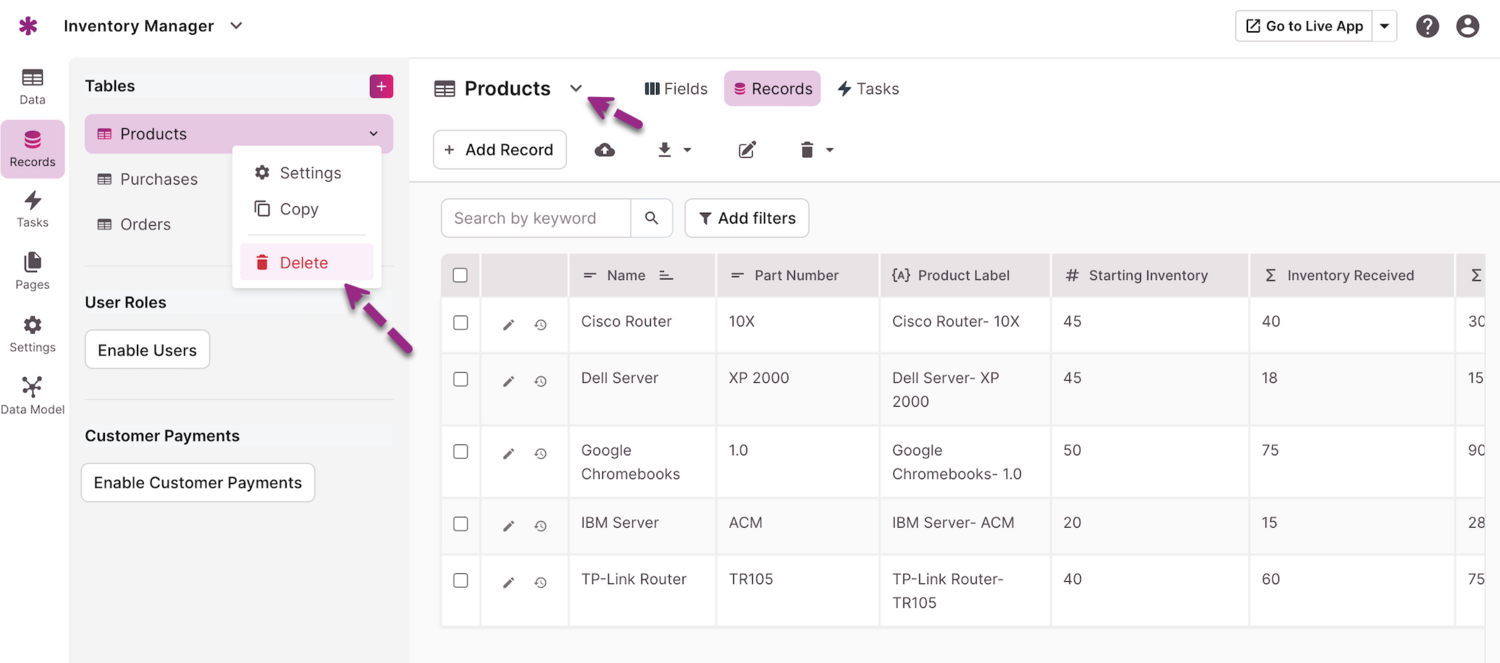Open the Data Model sidebar icon
This screenshot has height=663, width=1500.
point(32,395)
